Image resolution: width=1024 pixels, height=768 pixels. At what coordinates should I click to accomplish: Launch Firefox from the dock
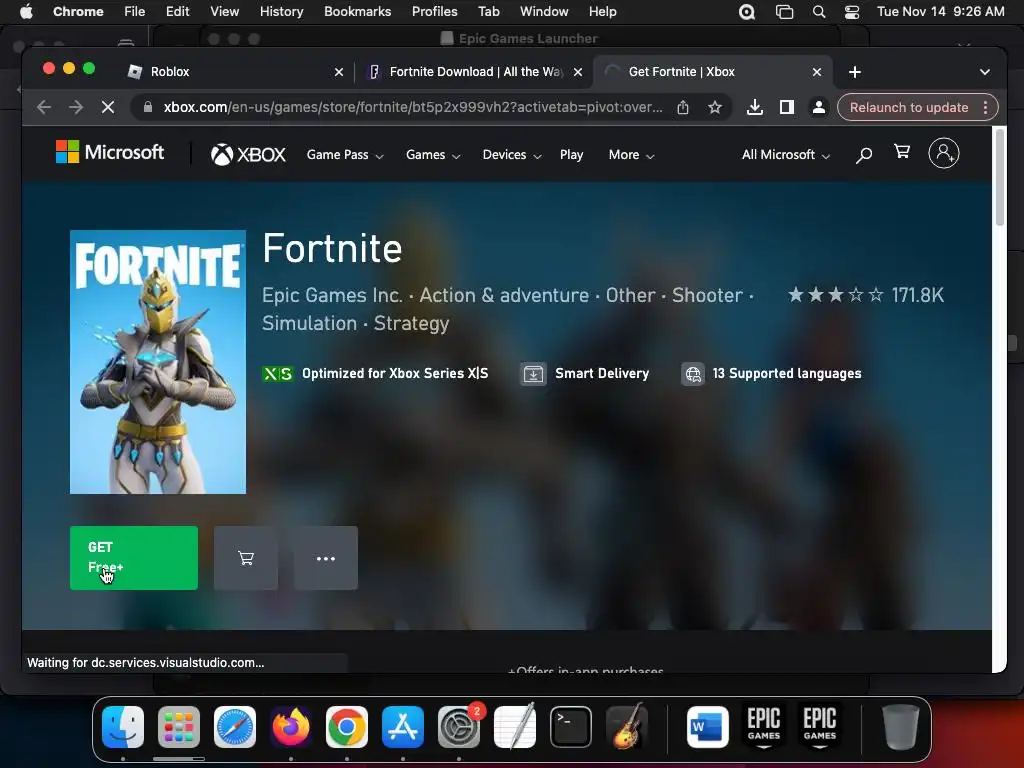(291, 727)
